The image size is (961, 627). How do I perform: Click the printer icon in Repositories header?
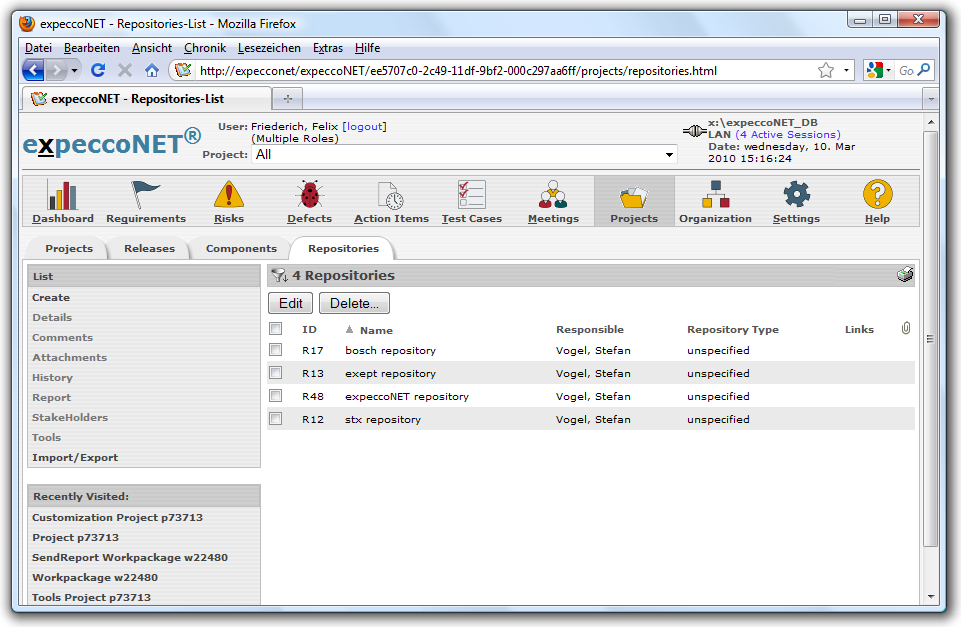[905, 276]
